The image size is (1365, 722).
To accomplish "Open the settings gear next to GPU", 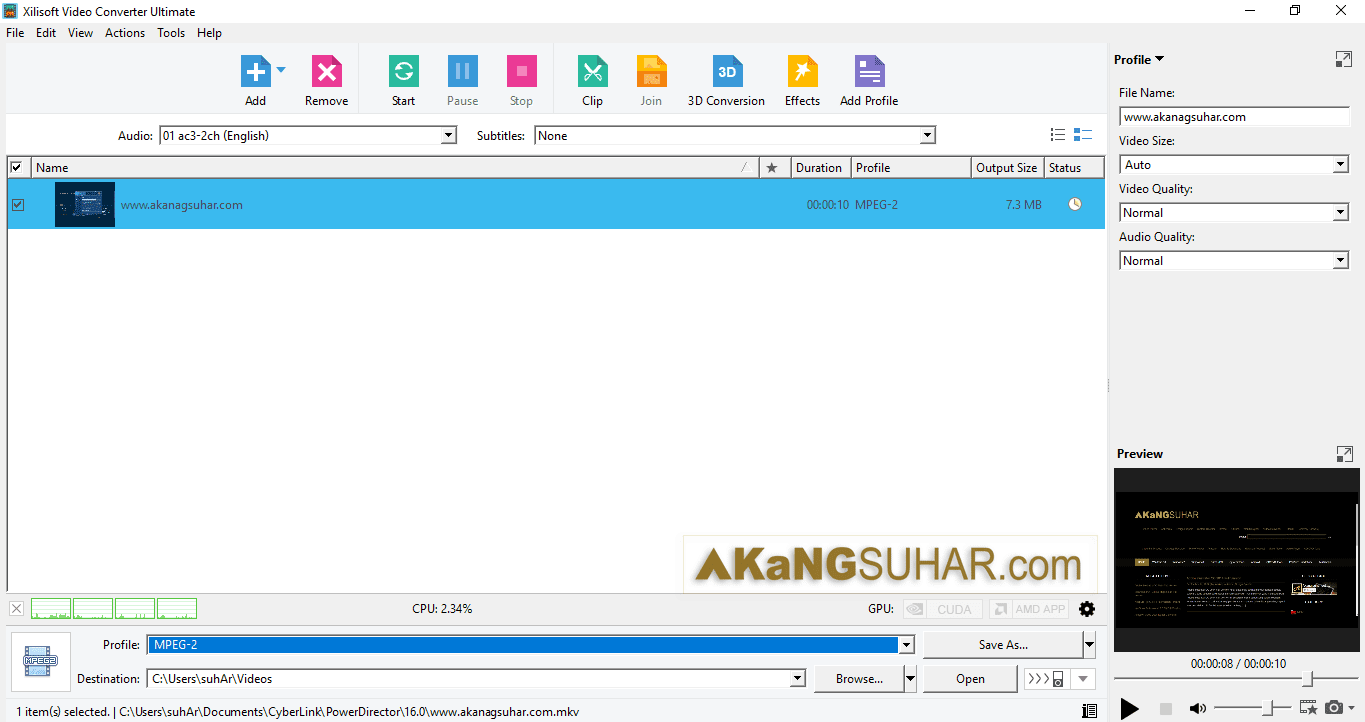I will pyautogui.click(x=1087, y=609).
